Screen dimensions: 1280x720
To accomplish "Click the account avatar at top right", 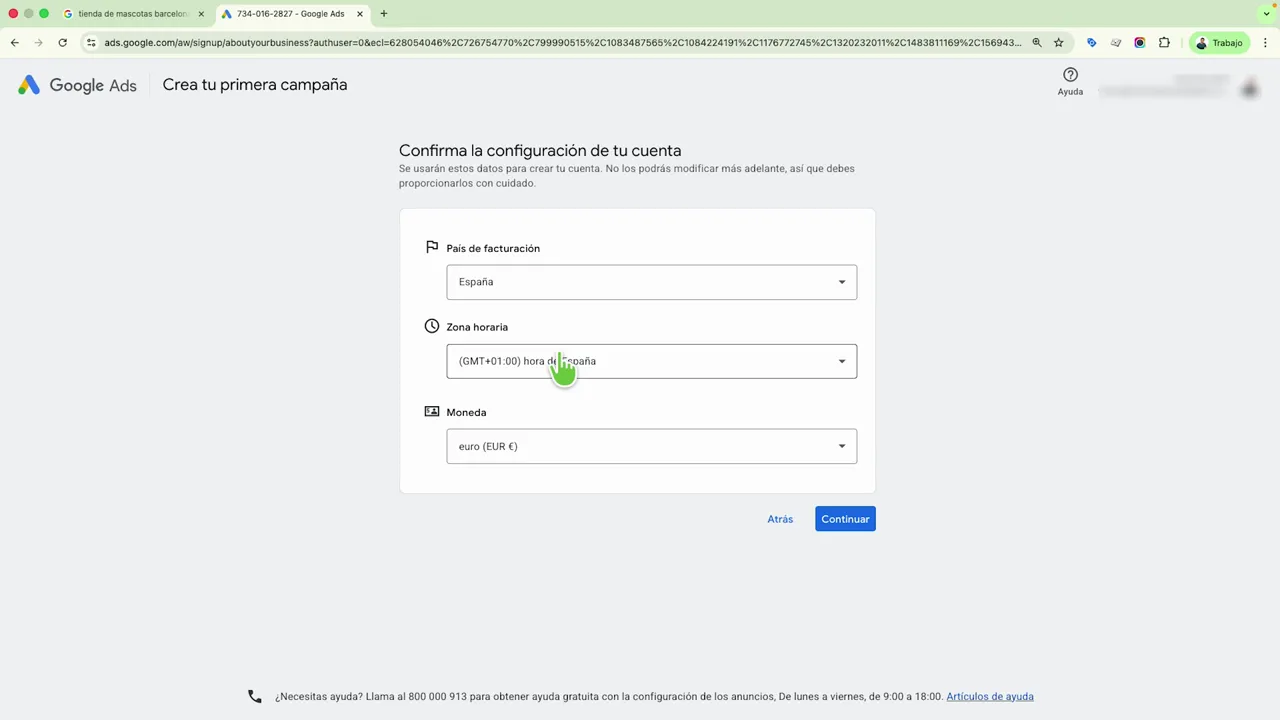I will tap(1249, 88).
